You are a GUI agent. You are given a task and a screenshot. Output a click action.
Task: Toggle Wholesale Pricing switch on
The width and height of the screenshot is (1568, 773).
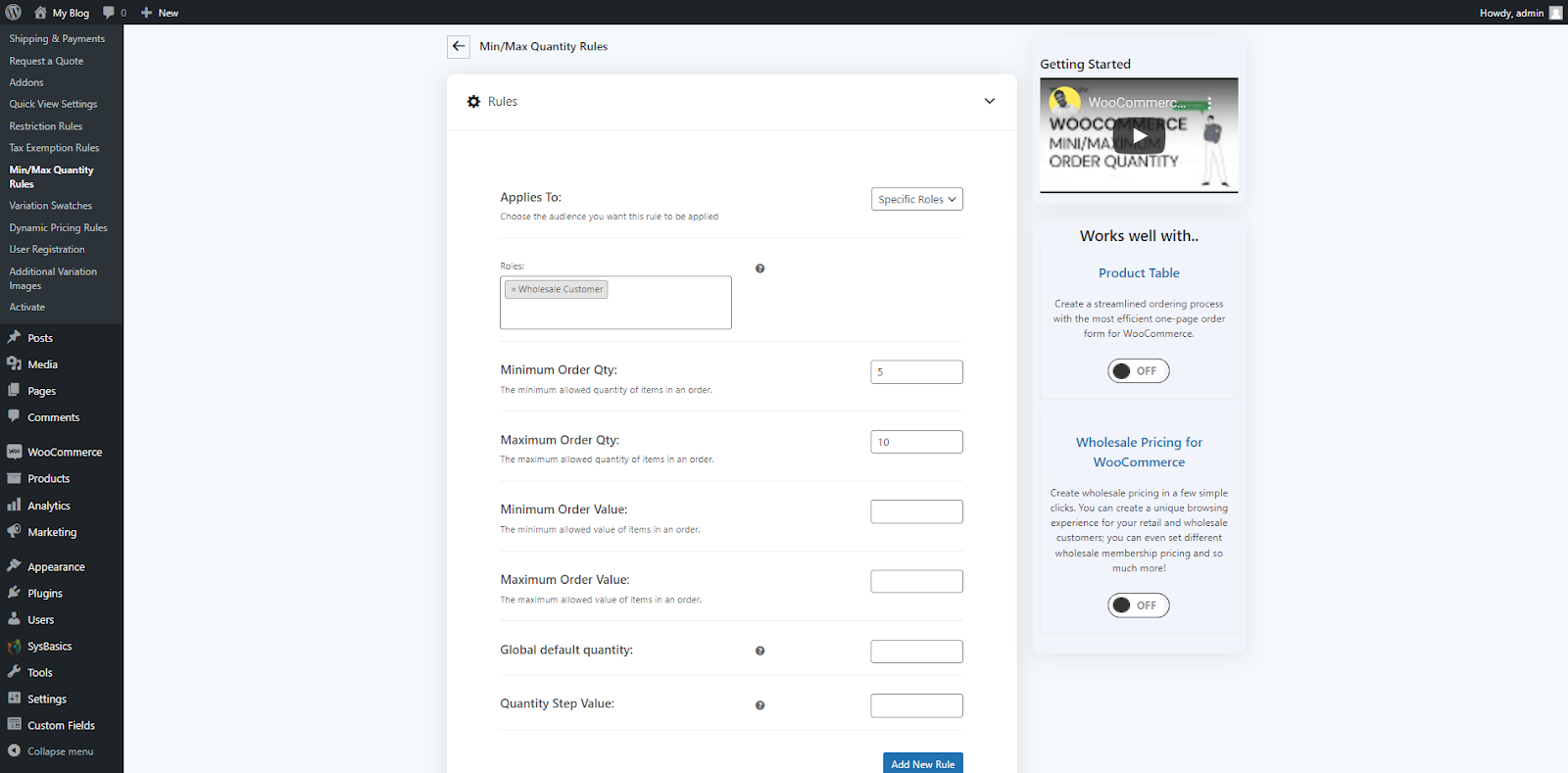(x=1139, y=605)
